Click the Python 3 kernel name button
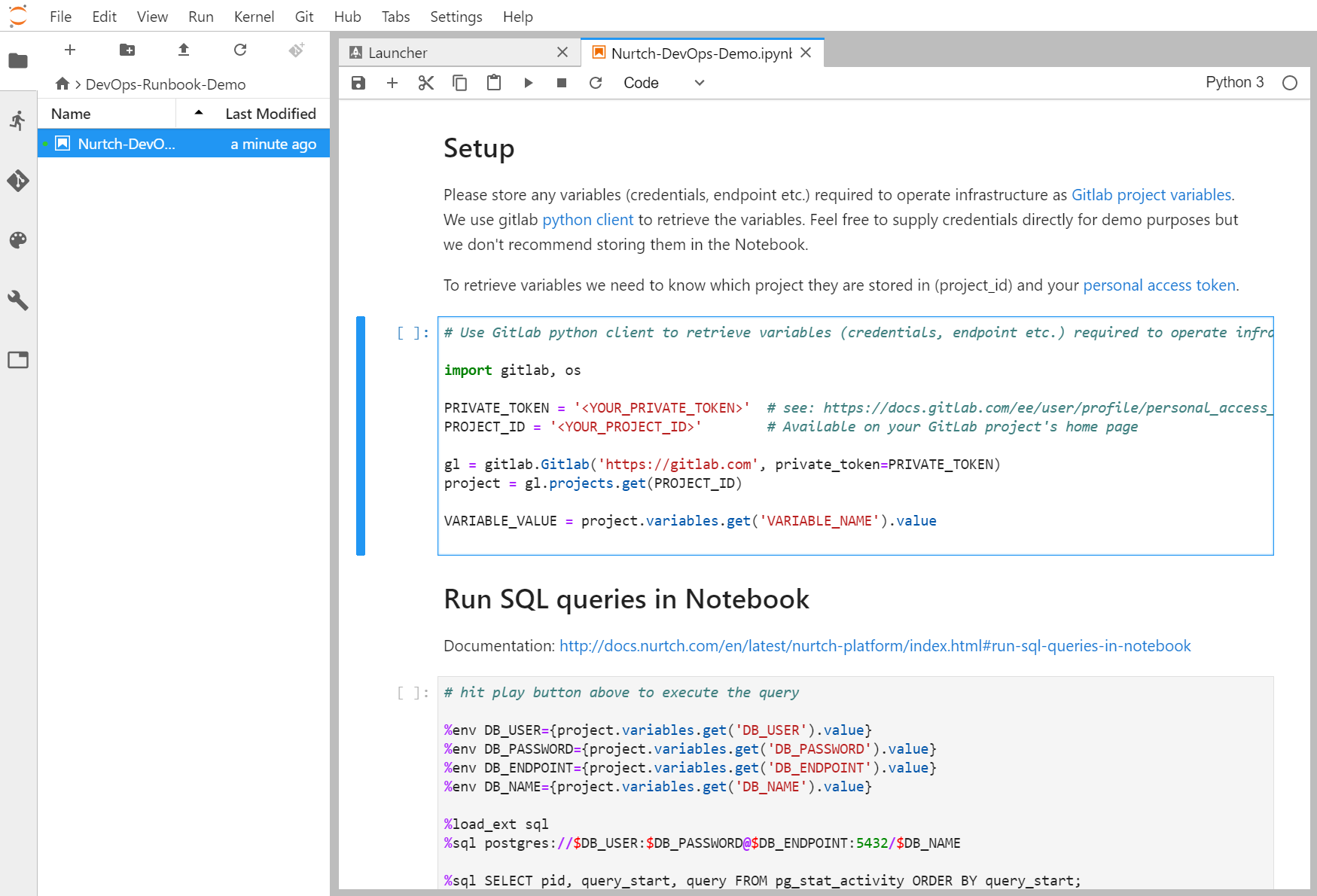Viewport: 1317px width, 896px height. point(1235,82)
